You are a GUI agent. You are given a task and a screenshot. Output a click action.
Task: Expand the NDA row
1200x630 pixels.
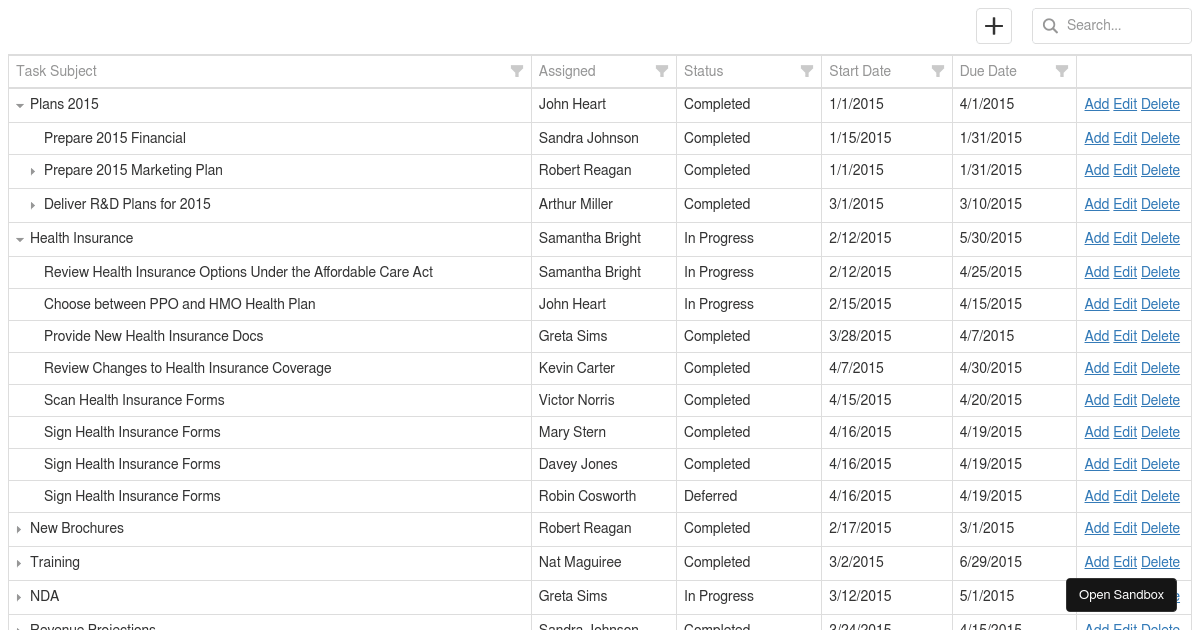[x=19, y=596]
